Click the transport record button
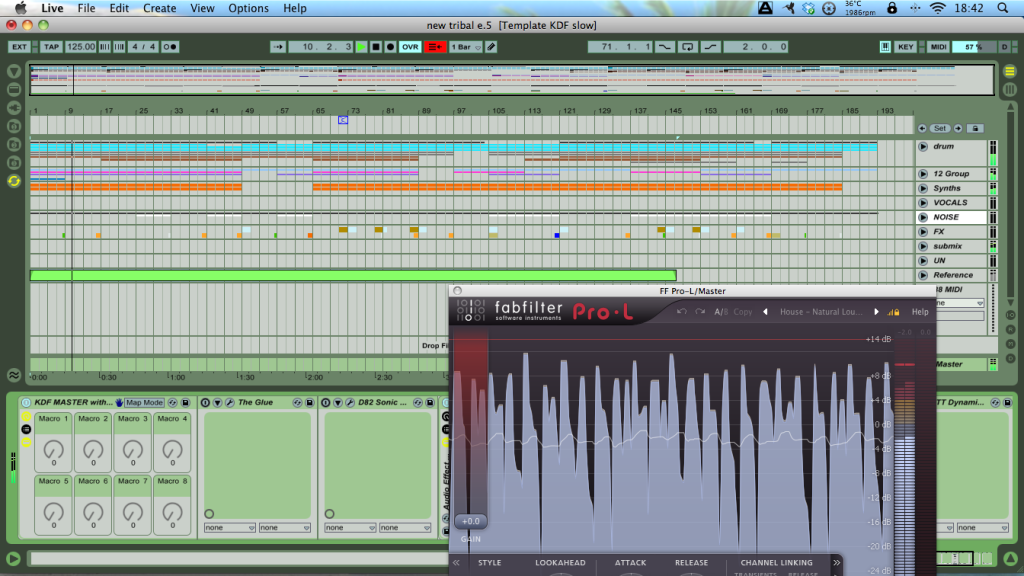Image resolution: width=1024 pixels, height=576 pixels. [390, 47]
